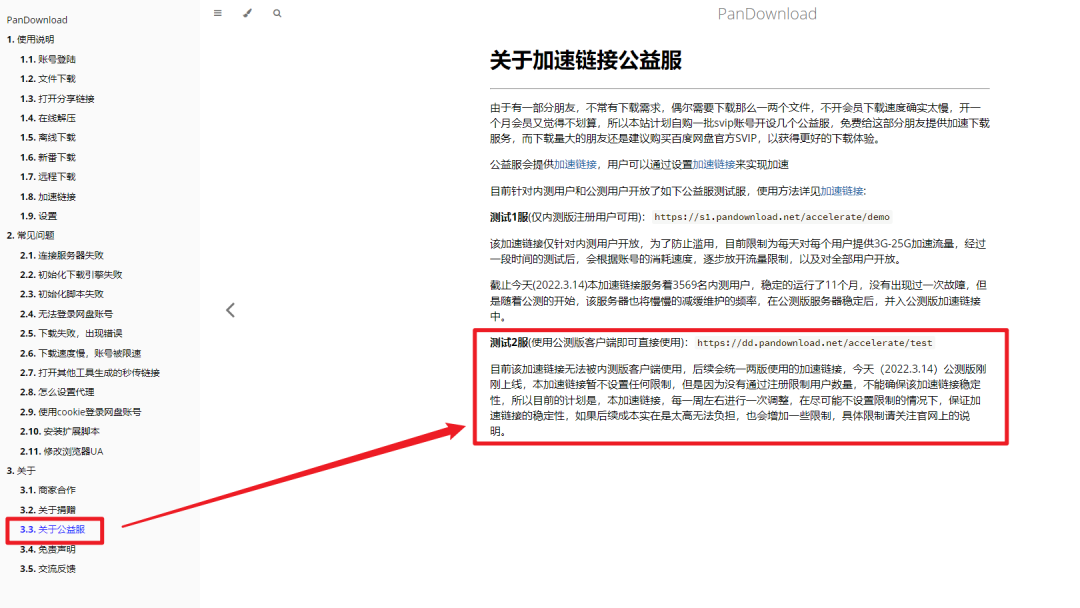Select the active section 3.3. 关于公益服
The width and height of the screenshot is (1080, 608).
tap(52, 529)
